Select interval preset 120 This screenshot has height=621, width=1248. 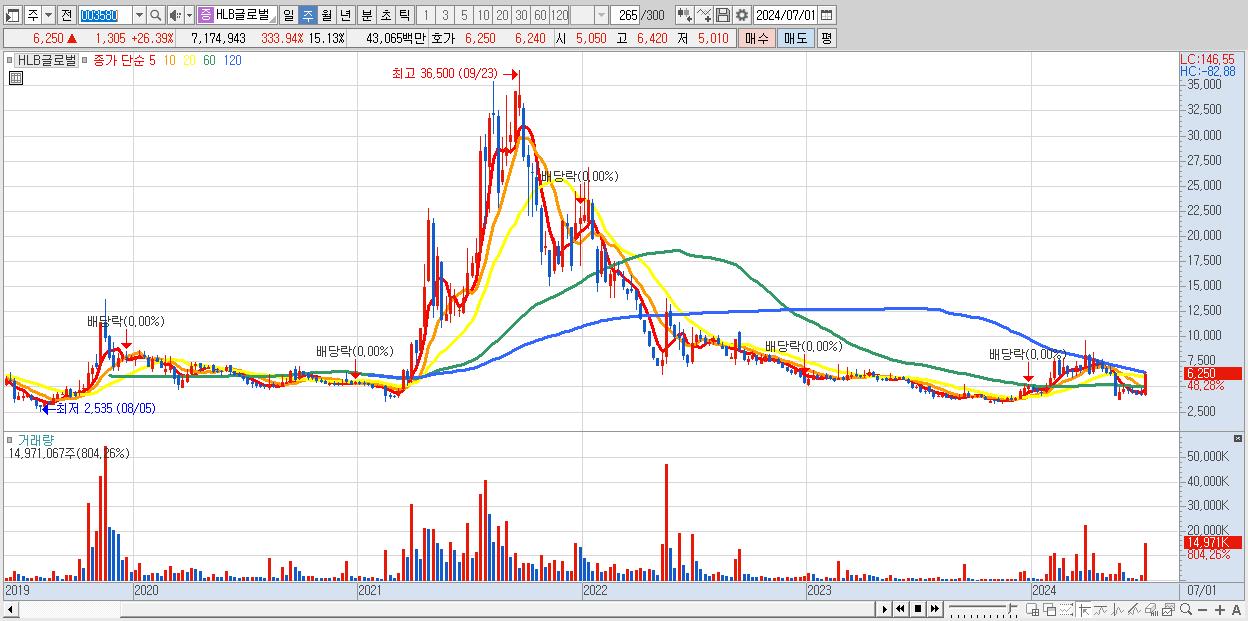click(559, 15)
